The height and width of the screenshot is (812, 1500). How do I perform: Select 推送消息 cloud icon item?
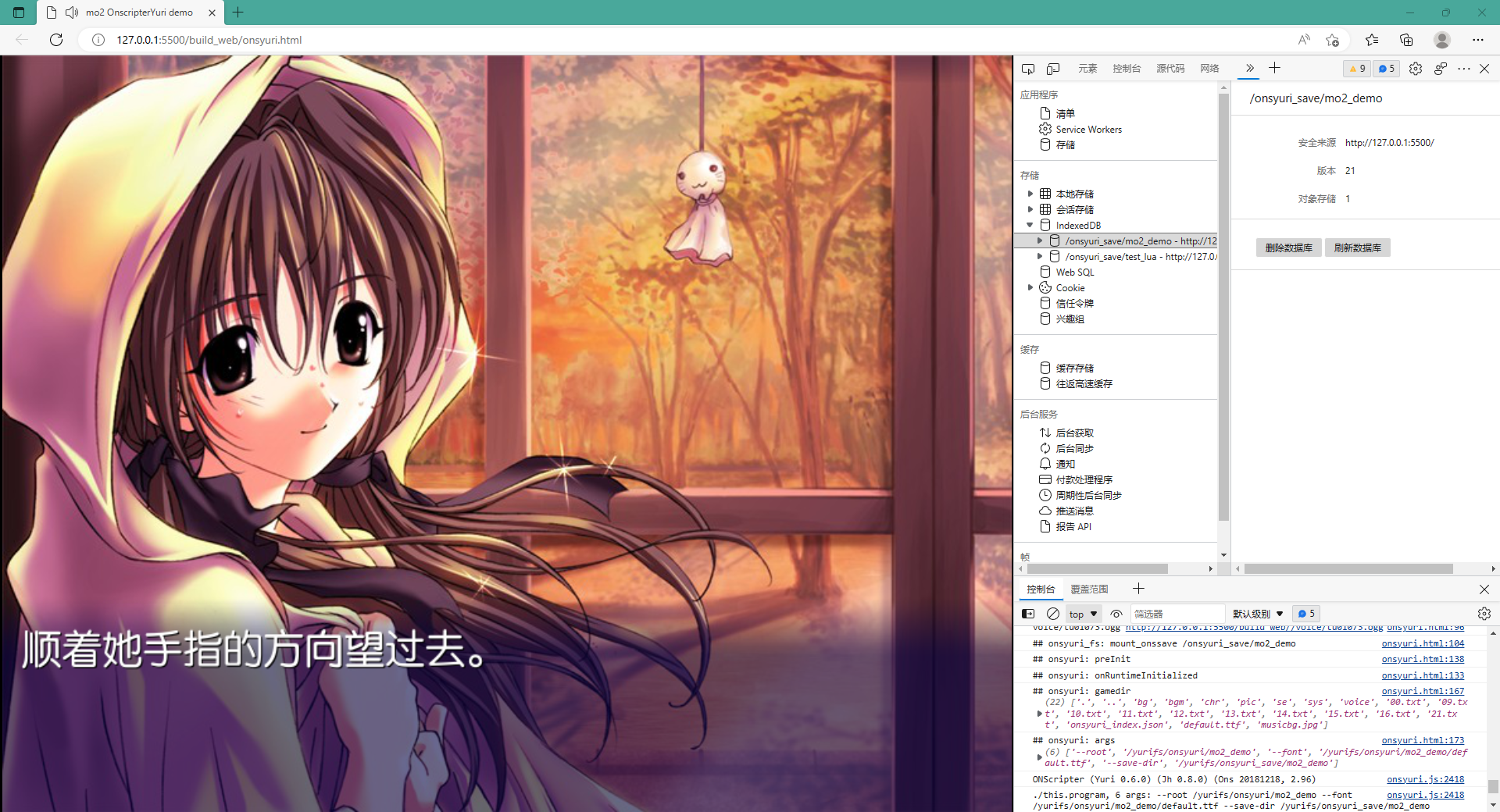pyautogui.click(x=1045, y=511)
